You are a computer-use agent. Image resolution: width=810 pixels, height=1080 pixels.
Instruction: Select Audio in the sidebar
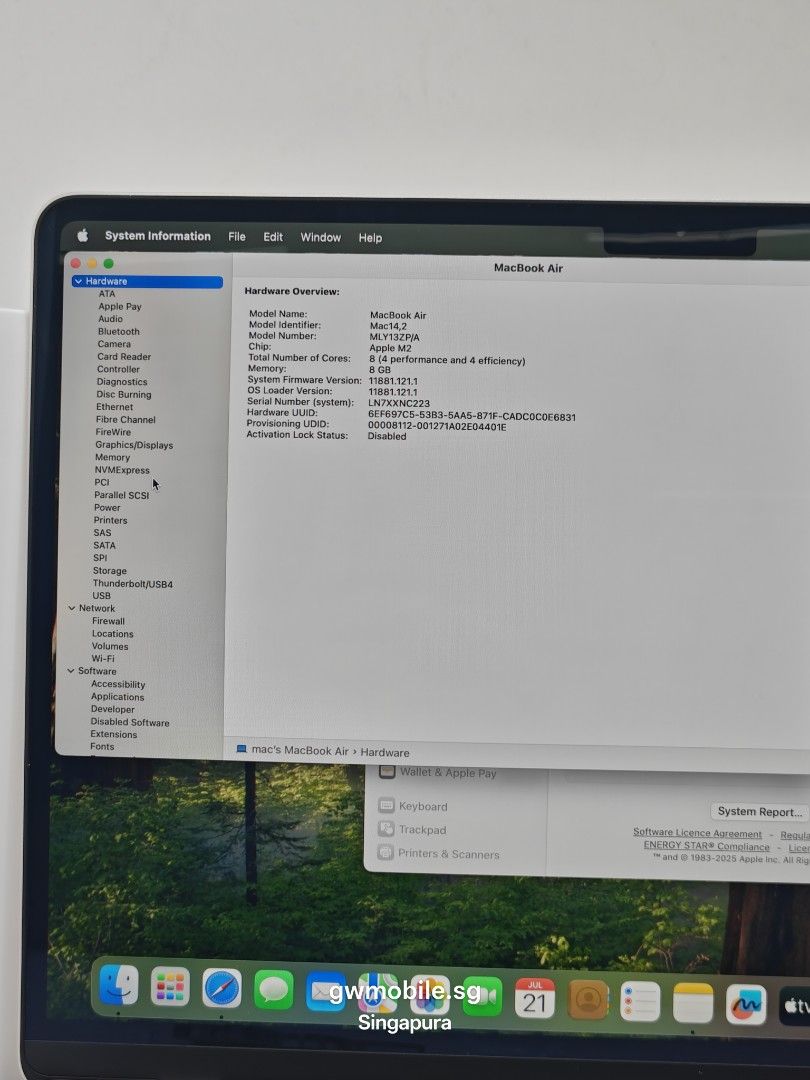[110, 319]
